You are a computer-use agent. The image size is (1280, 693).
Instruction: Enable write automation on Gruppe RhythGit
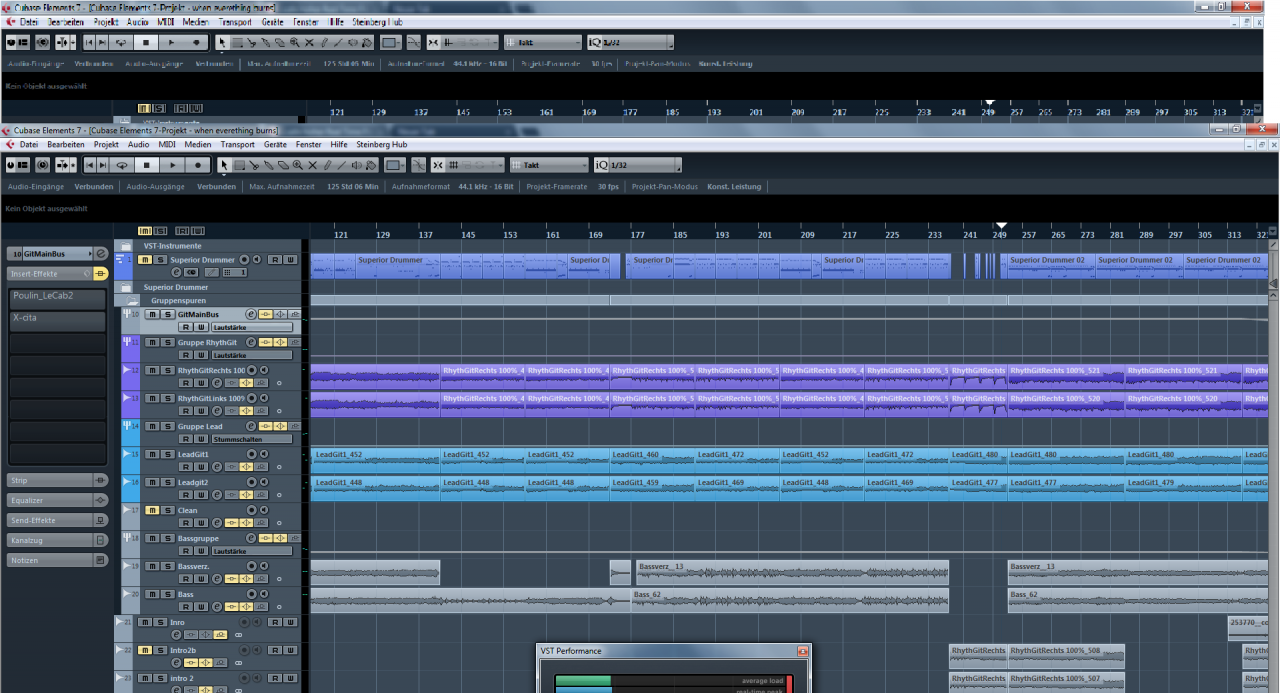tap(201, 355)
